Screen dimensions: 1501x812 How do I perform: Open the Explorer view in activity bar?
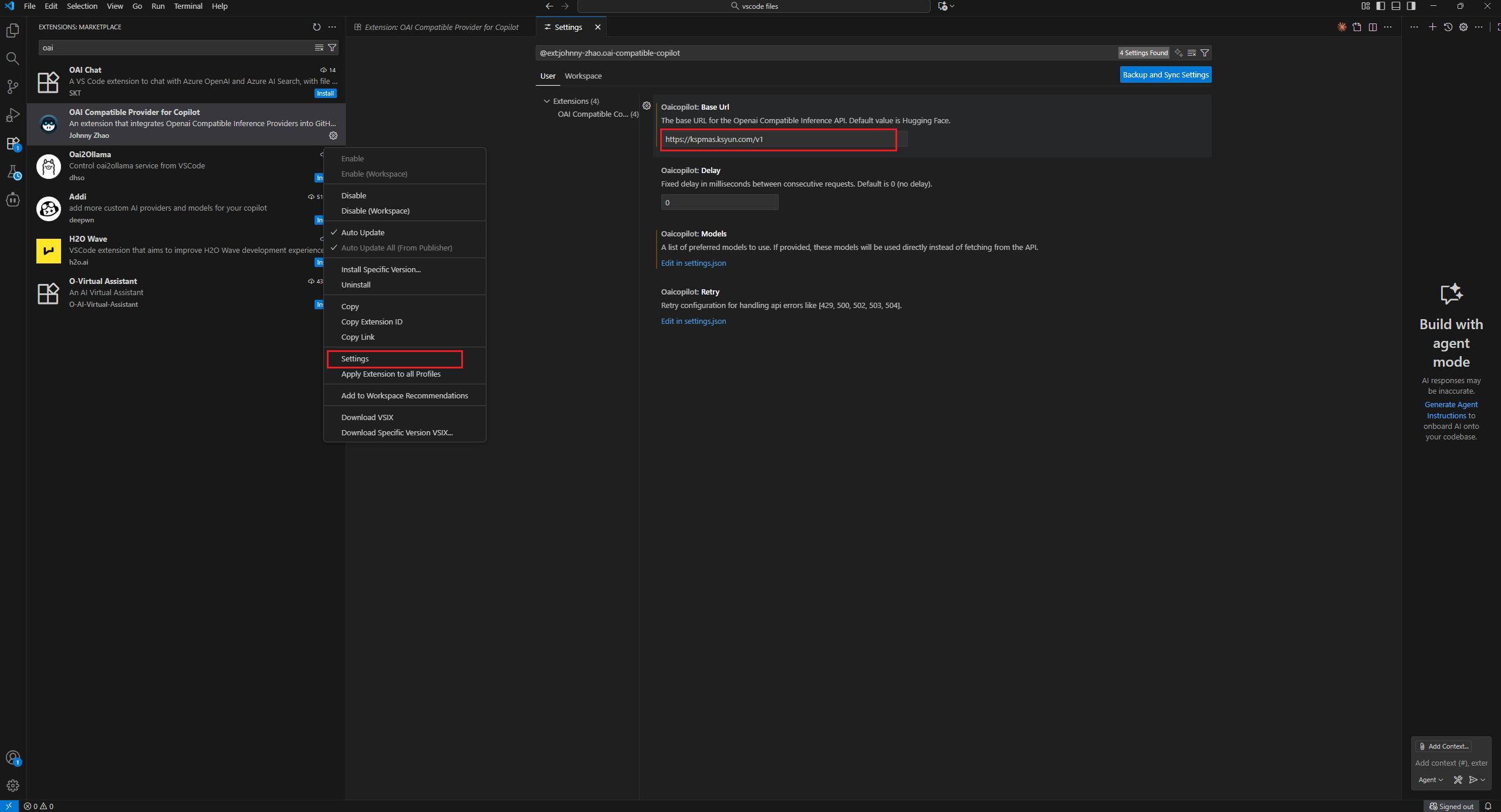point(13,31)
